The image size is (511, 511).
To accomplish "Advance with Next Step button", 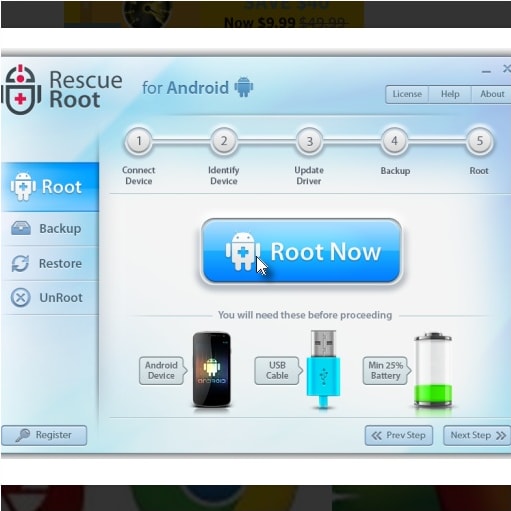I will point(477,435).
